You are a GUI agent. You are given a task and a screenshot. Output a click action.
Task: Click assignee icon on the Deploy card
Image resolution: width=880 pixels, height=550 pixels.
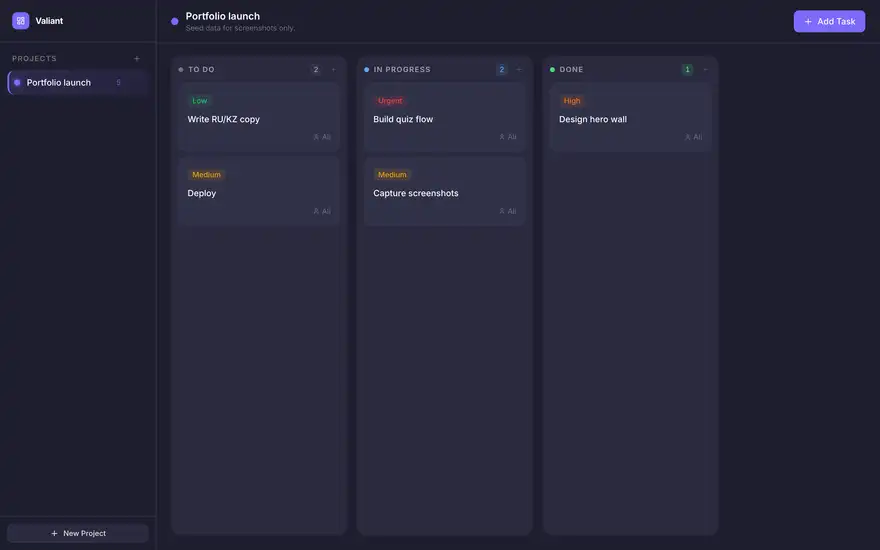tap(316, 211)
